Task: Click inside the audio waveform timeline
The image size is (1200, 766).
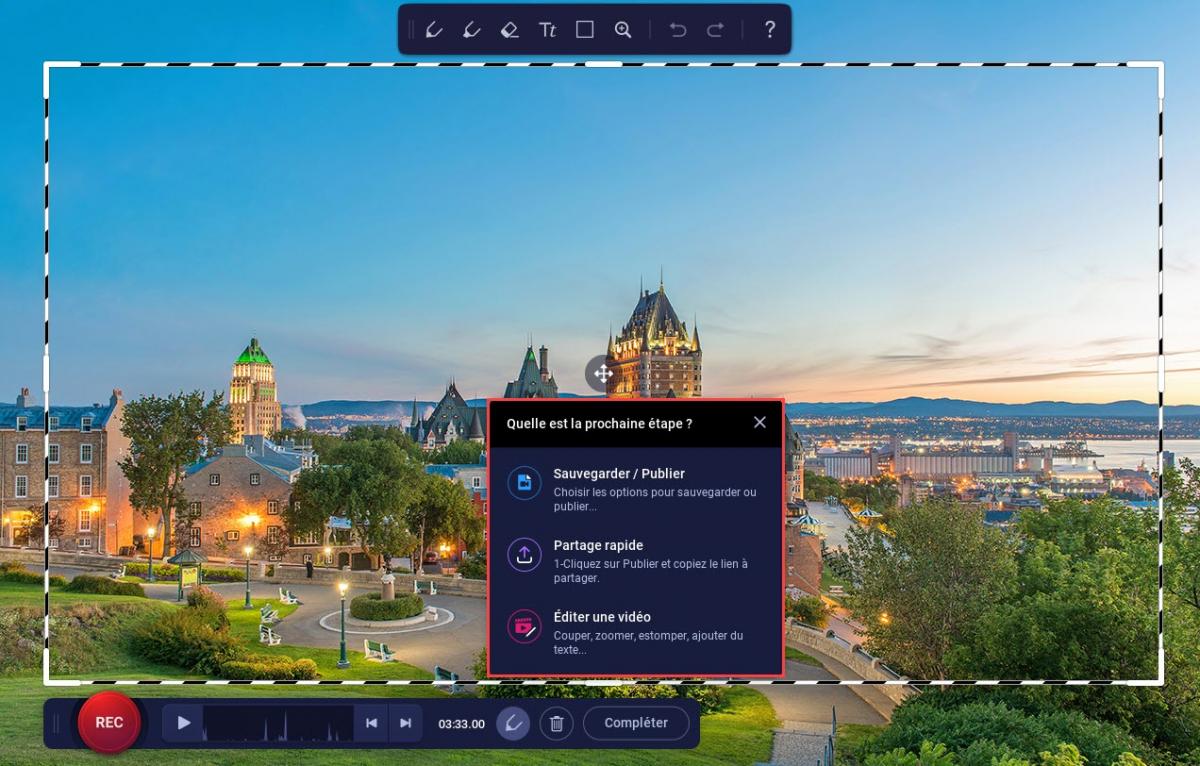Action: (x=278, y=723)
